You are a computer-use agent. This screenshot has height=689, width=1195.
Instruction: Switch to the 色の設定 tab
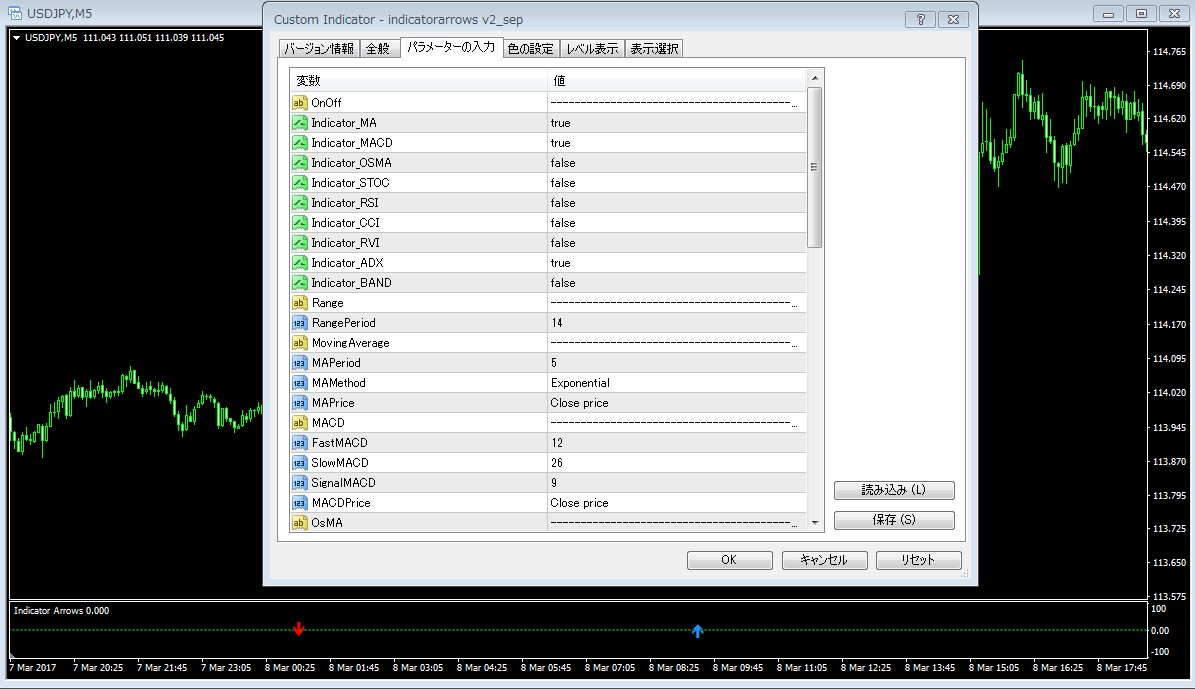coord(530,49)
